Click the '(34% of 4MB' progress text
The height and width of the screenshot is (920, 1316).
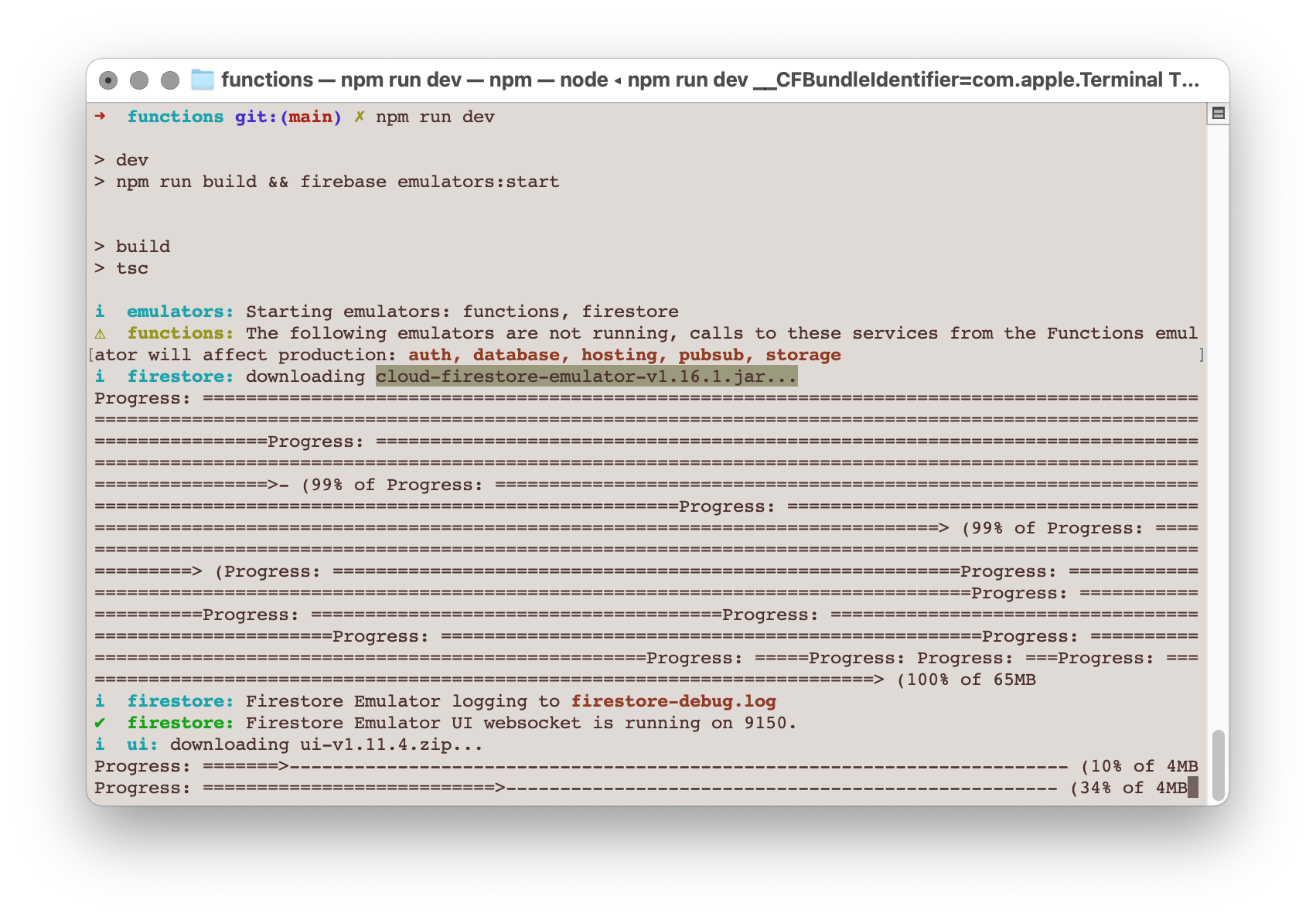coord(1128,788)
